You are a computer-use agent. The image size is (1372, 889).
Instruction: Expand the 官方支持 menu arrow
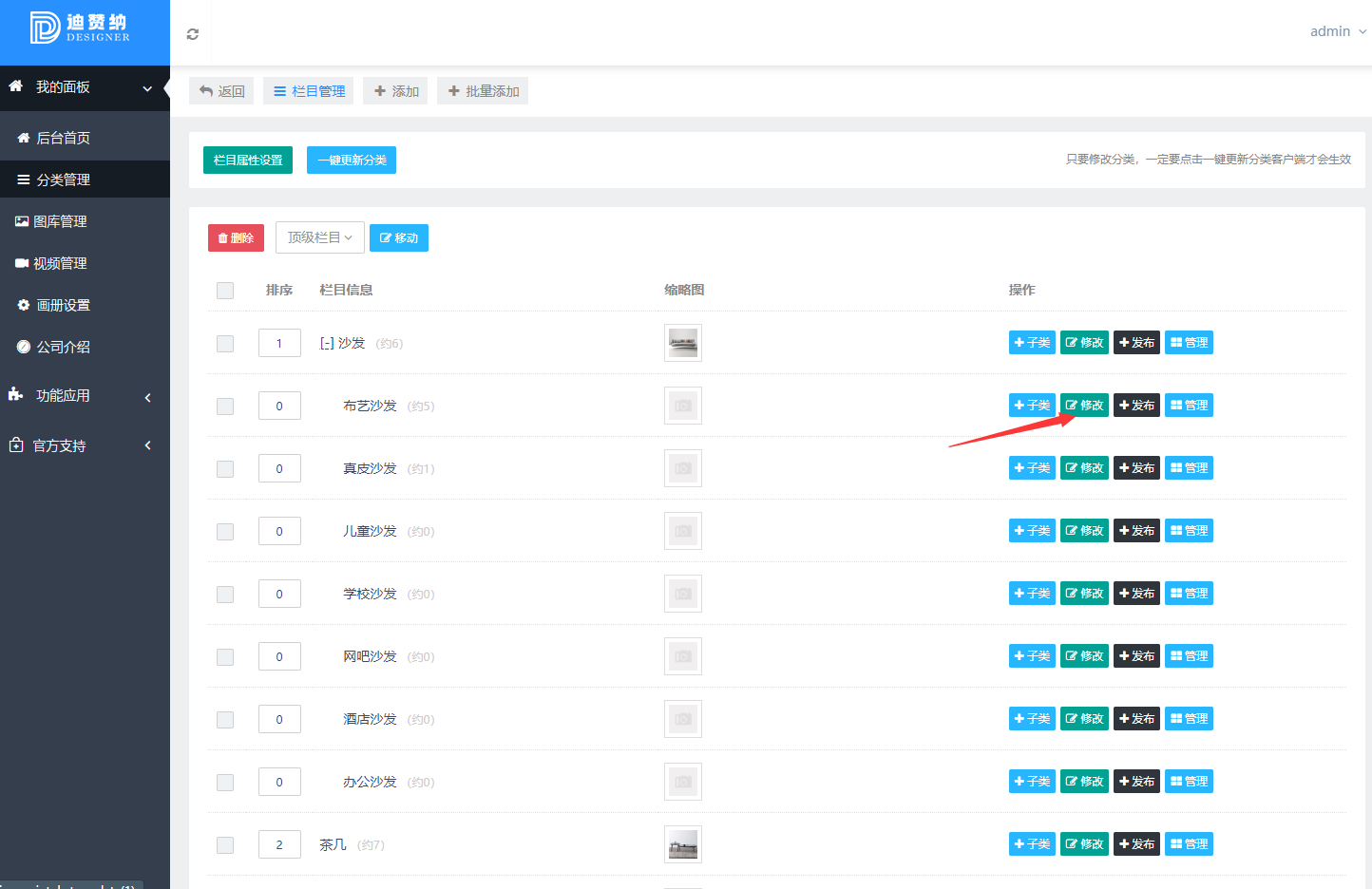pos(147,445)
